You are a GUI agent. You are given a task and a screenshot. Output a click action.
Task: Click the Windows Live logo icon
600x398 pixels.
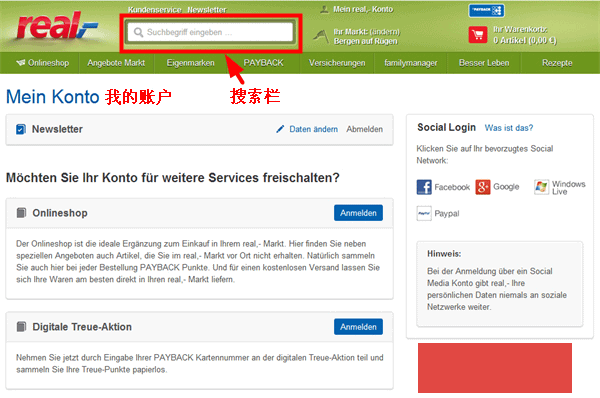[541, 187]
